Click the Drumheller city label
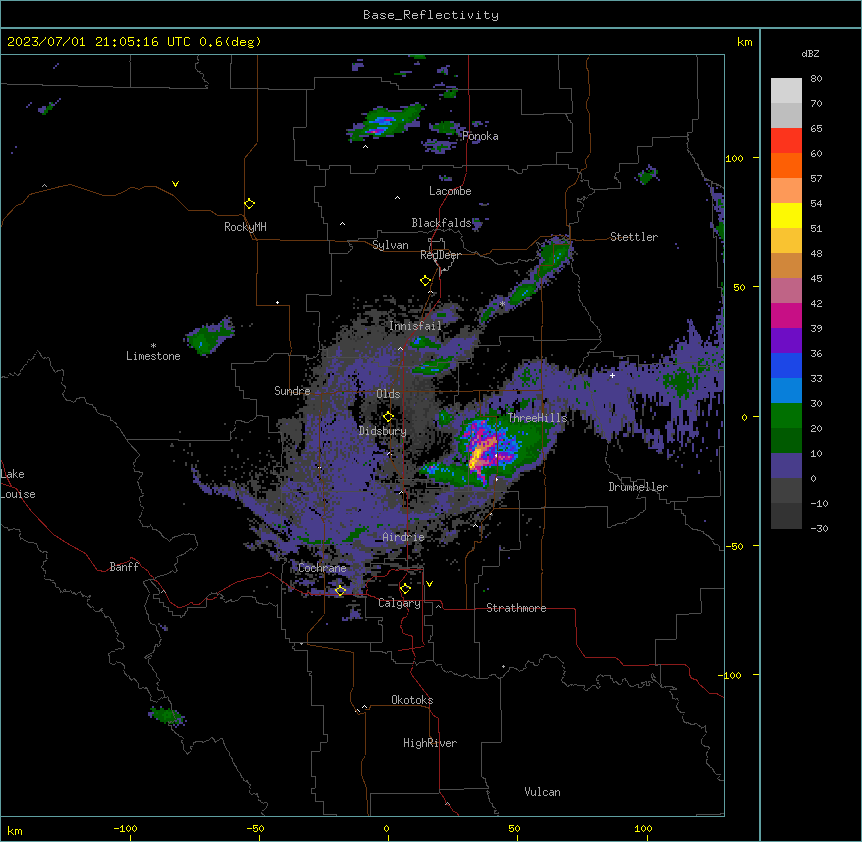The image size is (862, 842). 638,487
